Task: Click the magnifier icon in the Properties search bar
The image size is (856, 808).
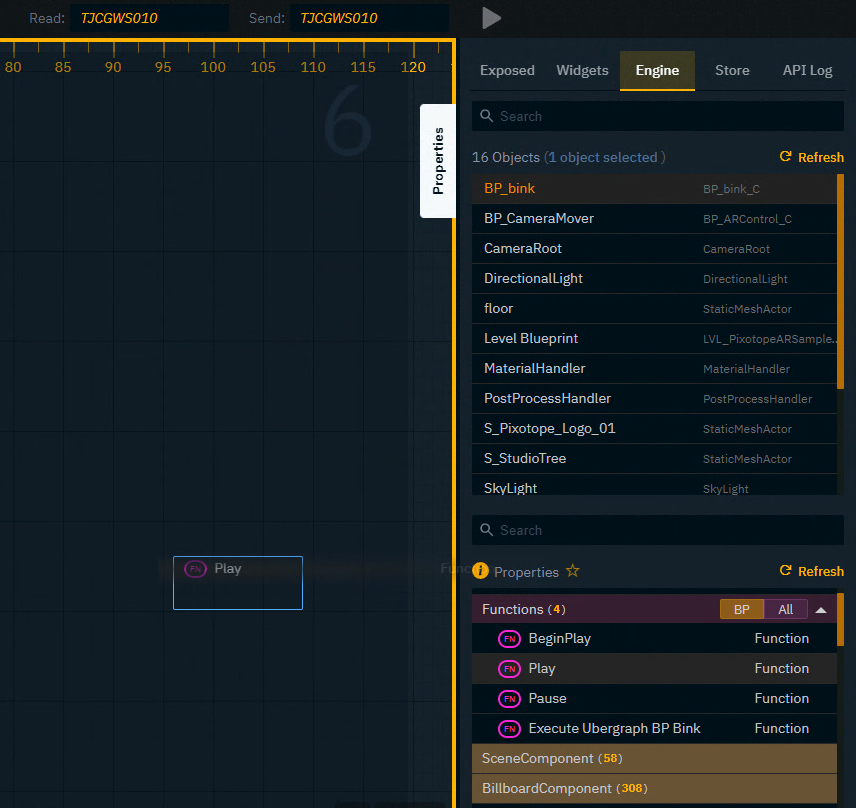Action: point(487,530)
